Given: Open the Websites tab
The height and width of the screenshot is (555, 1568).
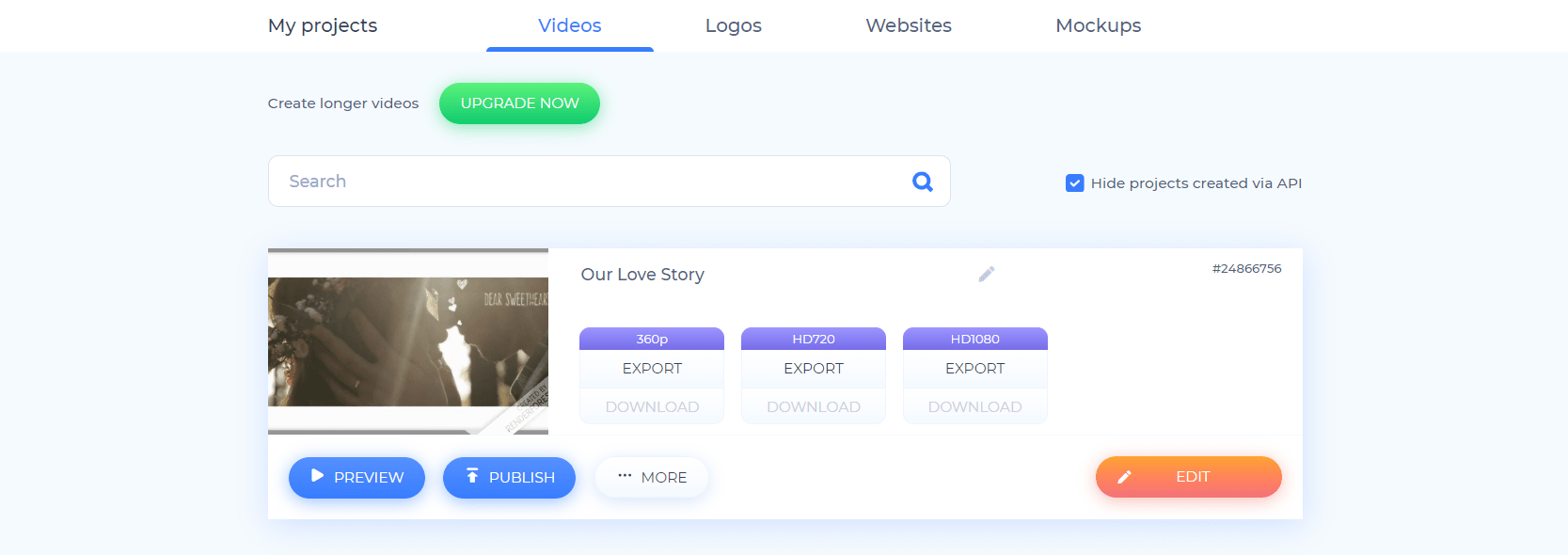Looking at the screenshot, I should tap(909, 25).
